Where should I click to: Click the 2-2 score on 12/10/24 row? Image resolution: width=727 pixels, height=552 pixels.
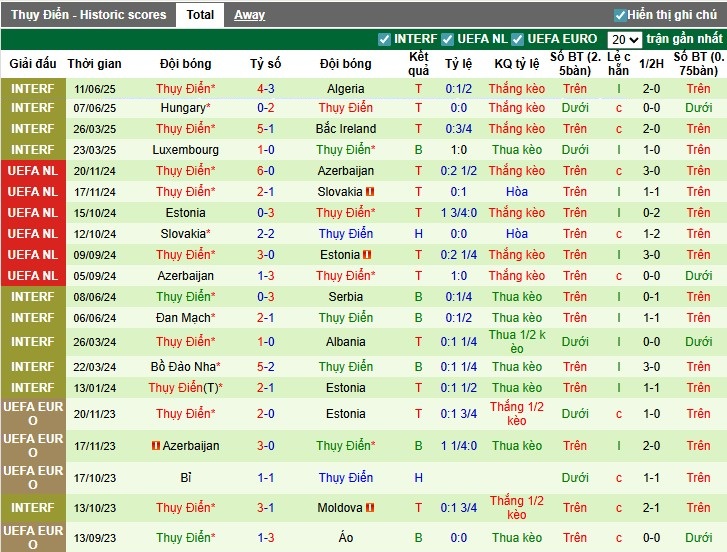(x=266, y=234)
